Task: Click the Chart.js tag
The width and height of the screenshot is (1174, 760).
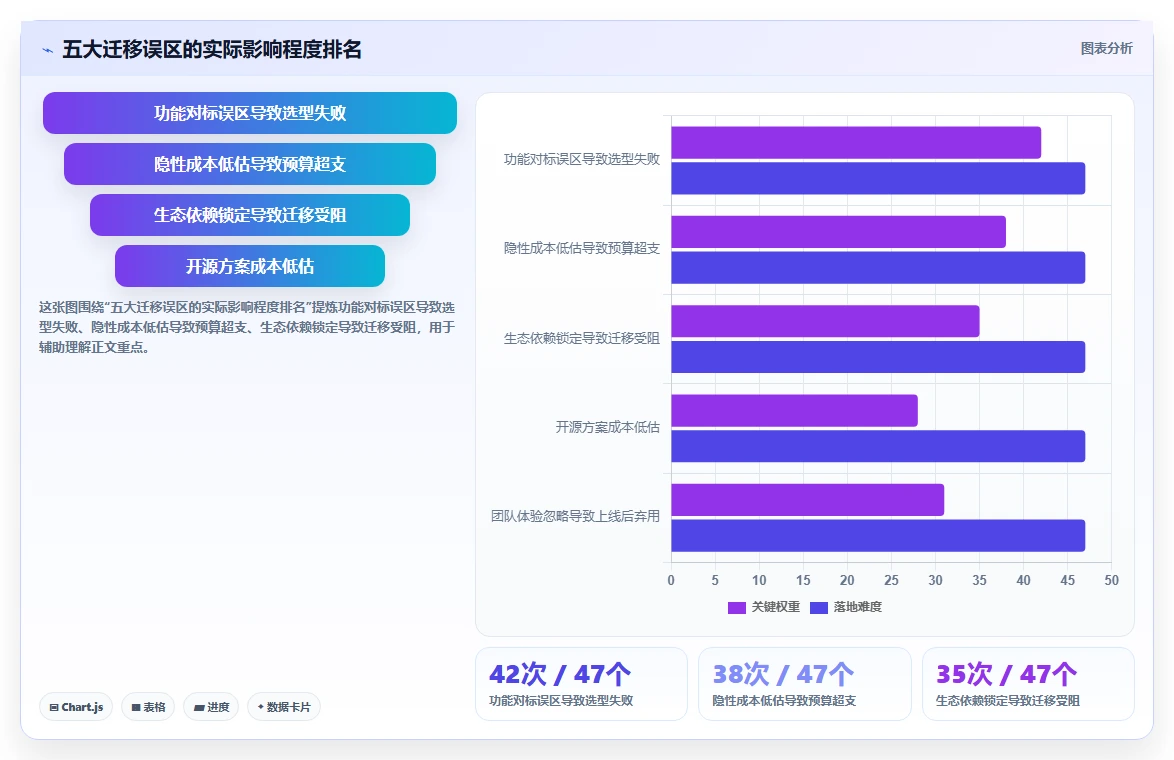Action: (76, 707)
